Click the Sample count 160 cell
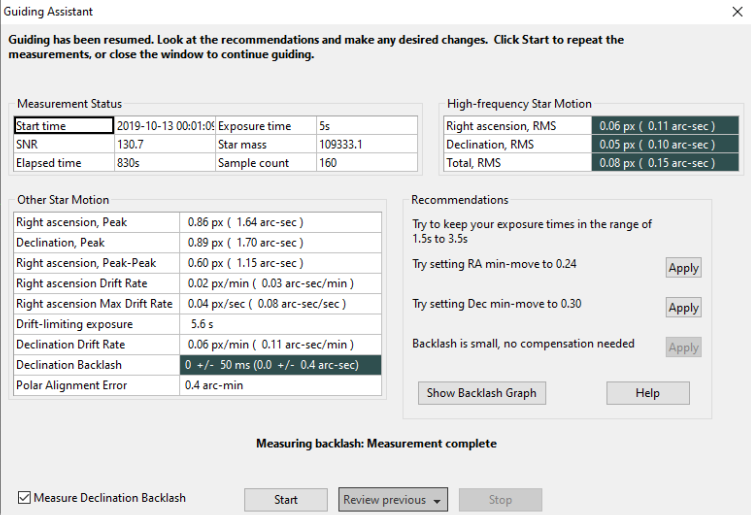Screen dimensions: 751x515 click(366, 163)
